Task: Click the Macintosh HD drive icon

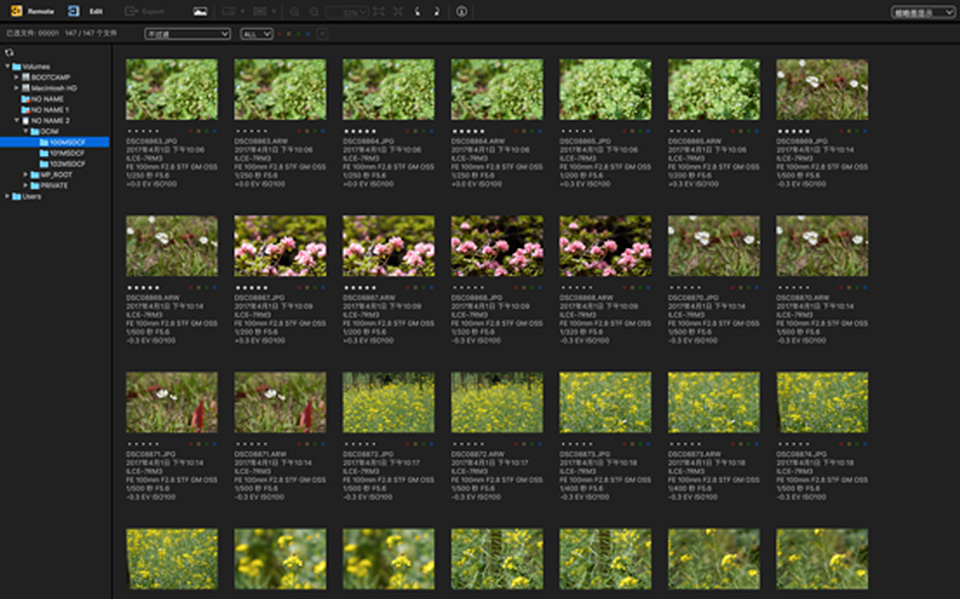Action: (26, 88)
